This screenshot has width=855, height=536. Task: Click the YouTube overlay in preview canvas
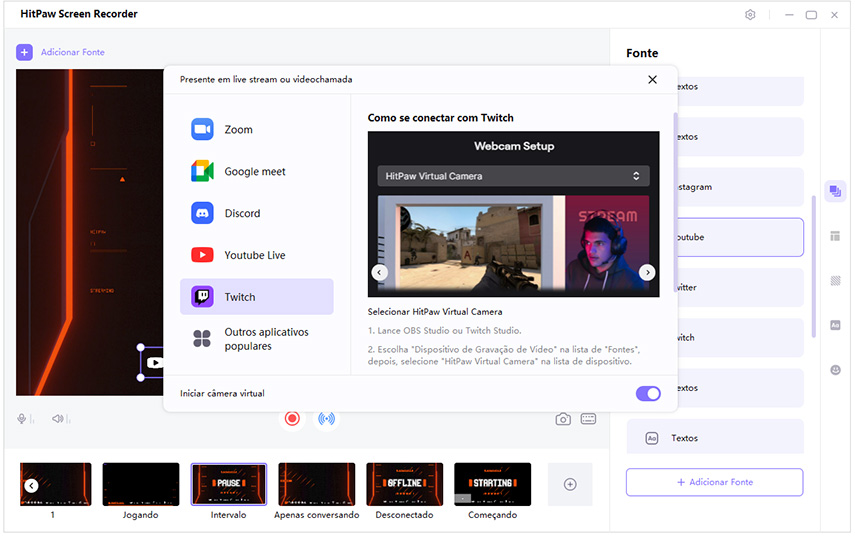click(x=152, y=363)
